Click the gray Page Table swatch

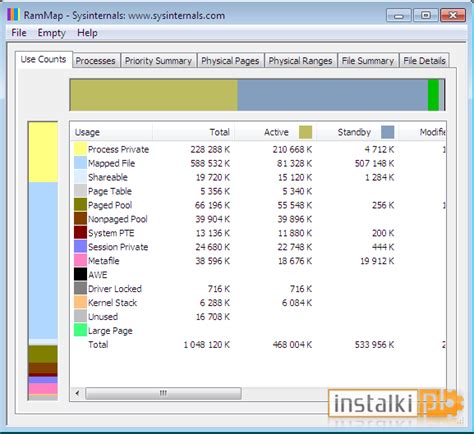tap(80, 191)
